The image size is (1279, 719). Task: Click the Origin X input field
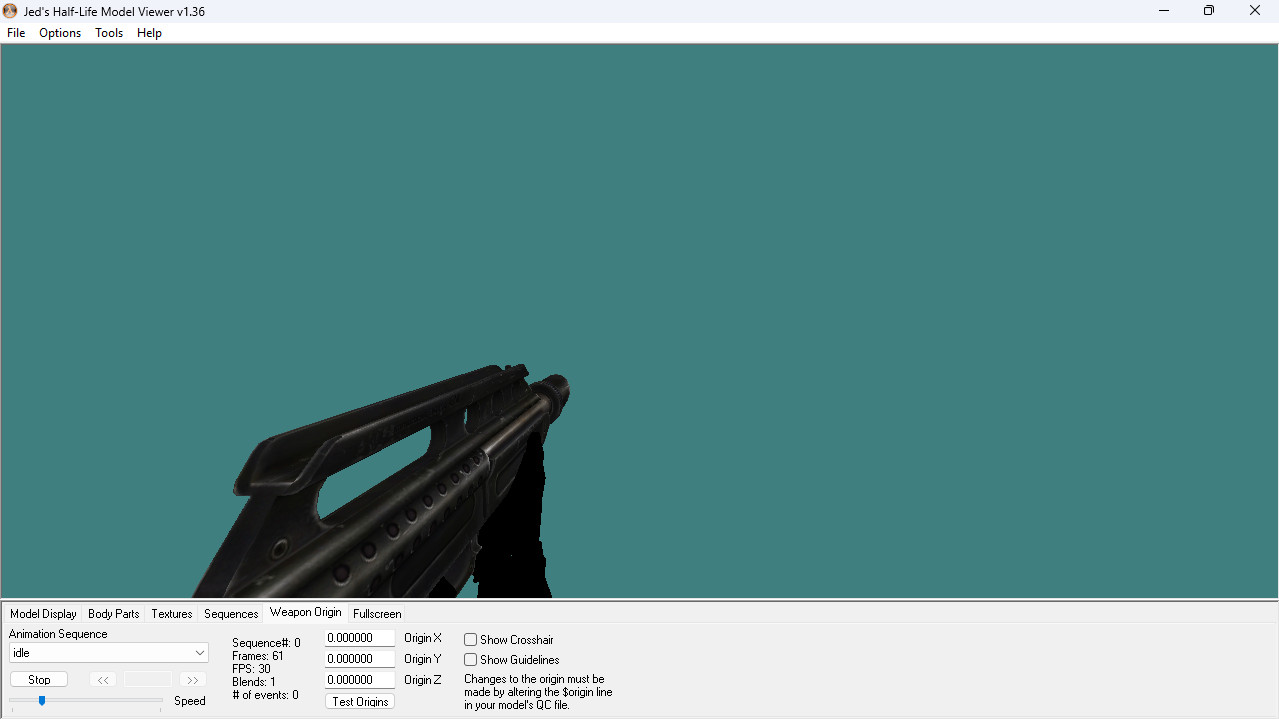click(359, 638)
